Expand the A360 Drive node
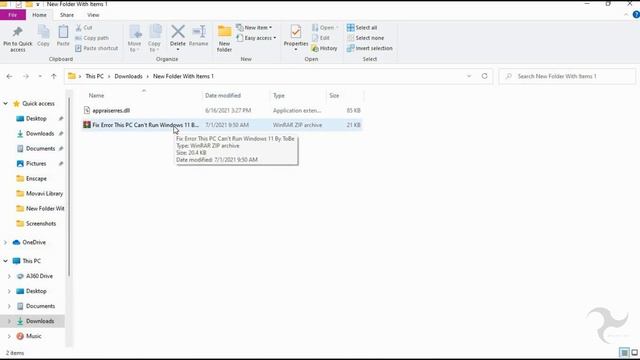 (x=9, y=276)
